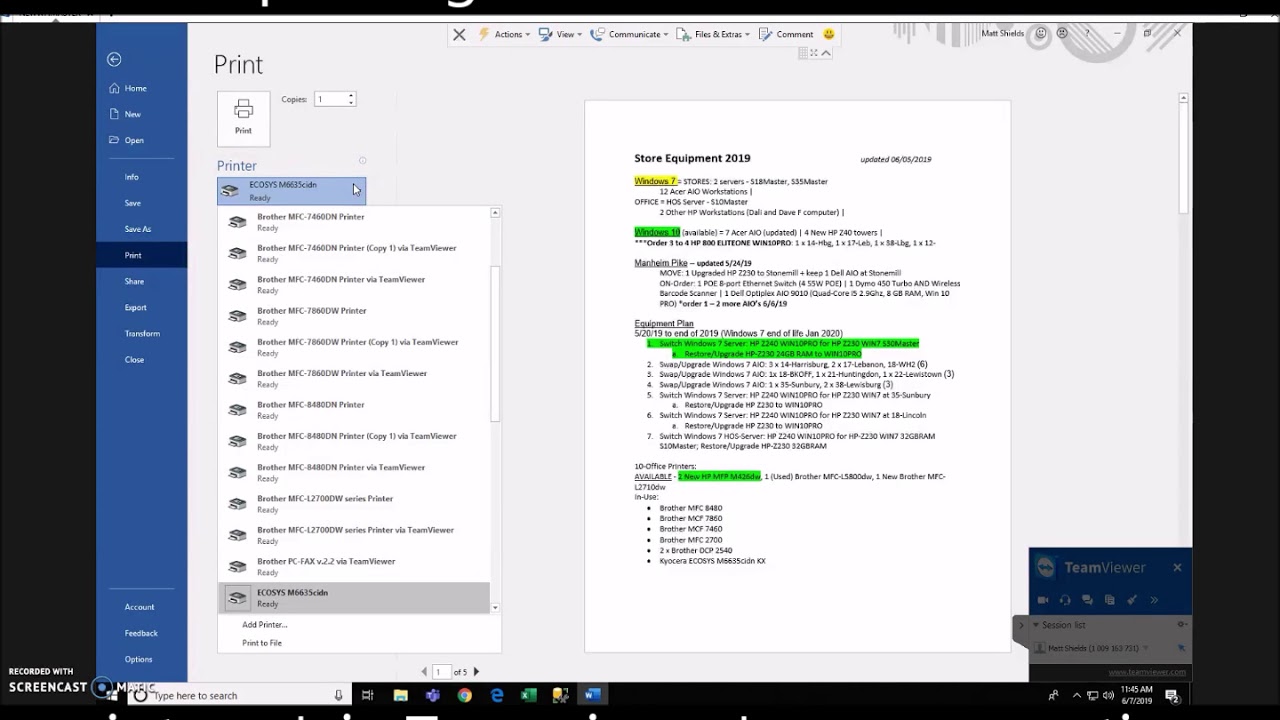Increase copies with the spinner up arrow

[351, 96]
